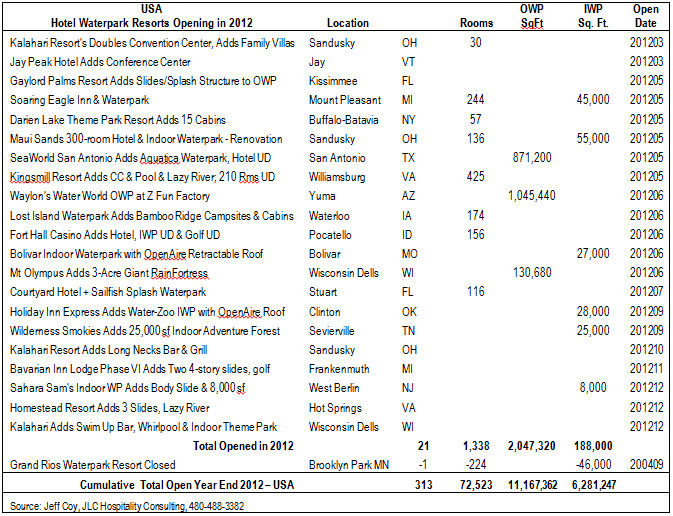Click the Courtyard Hotel + Sailfish Splash Waterpark row
Viewport: 673px width, 516px height.
pos(107,292)
